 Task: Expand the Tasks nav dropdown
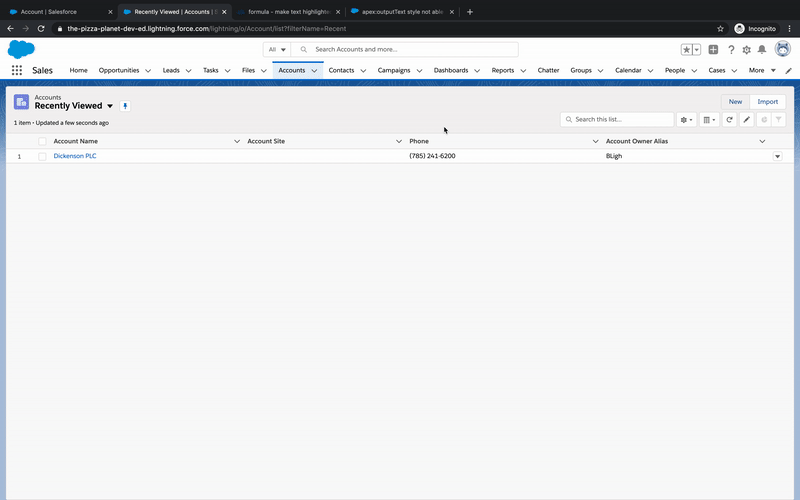point(228,71)
